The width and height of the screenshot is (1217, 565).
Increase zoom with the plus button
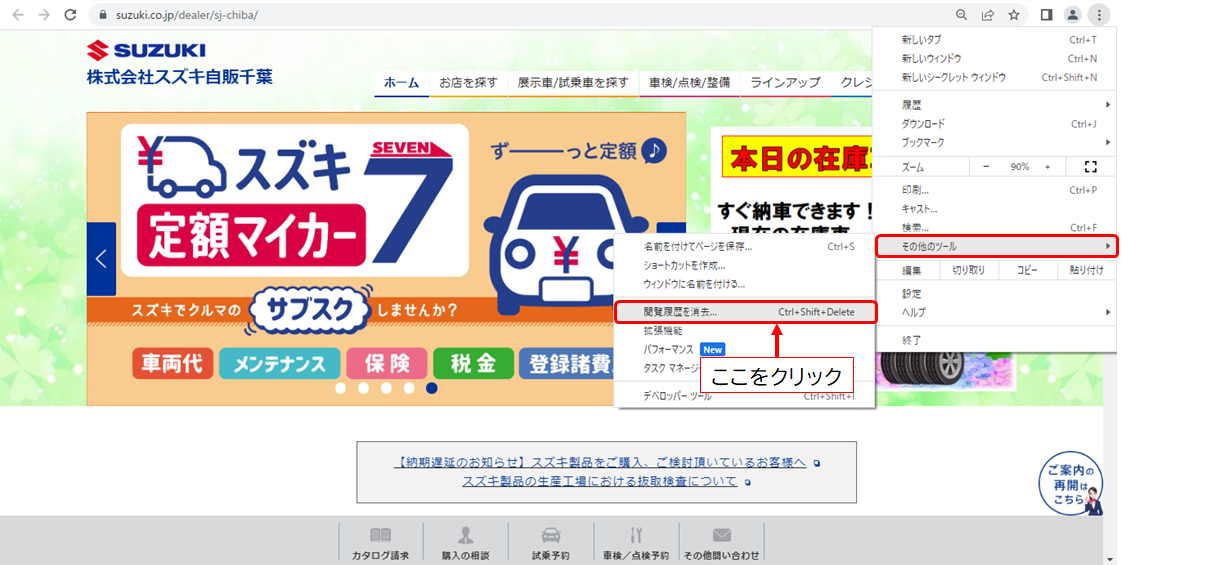tap(1048, 167)
